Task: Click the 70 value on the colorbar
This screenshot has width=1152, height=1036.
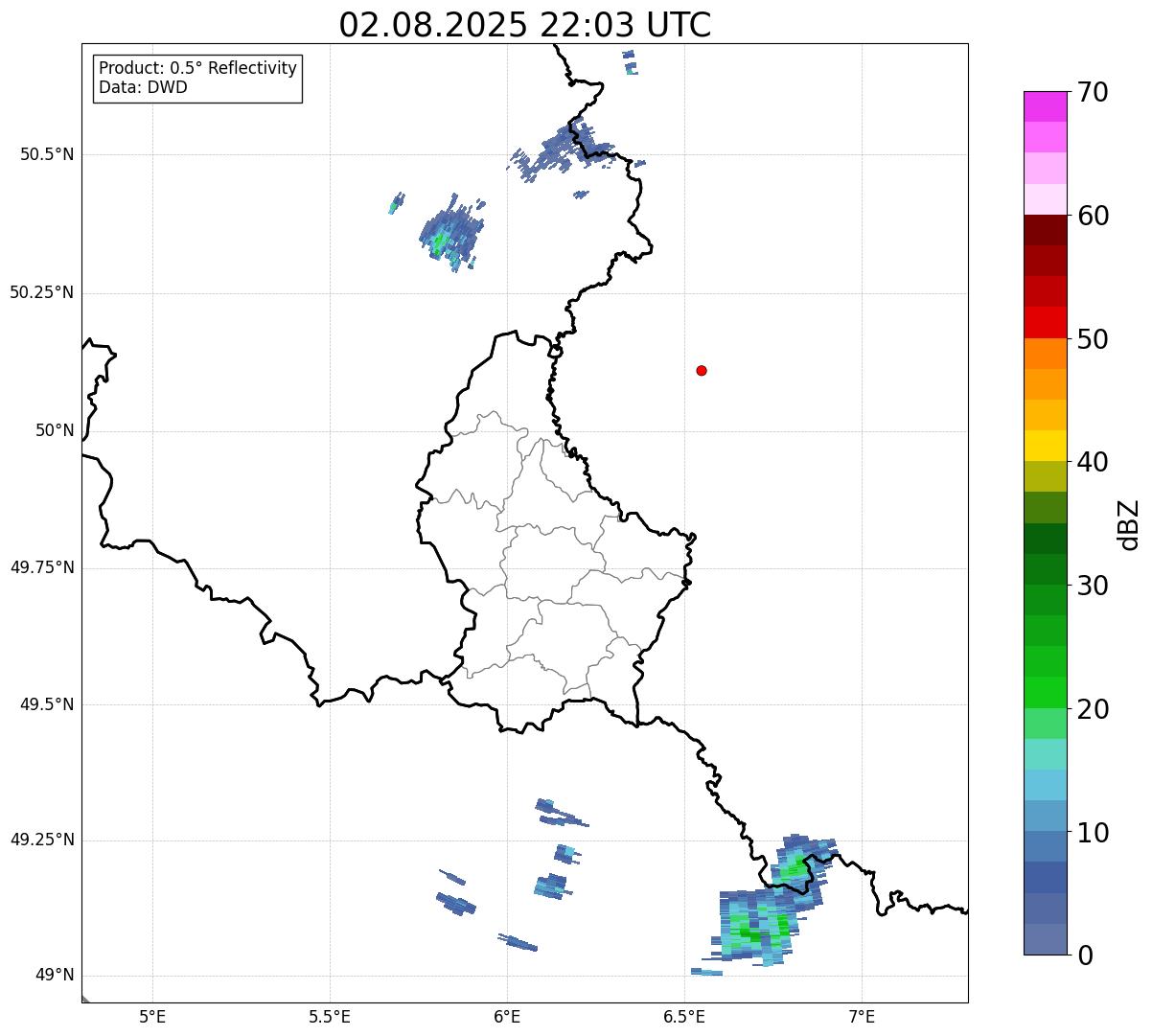Action: [1094, 92]
